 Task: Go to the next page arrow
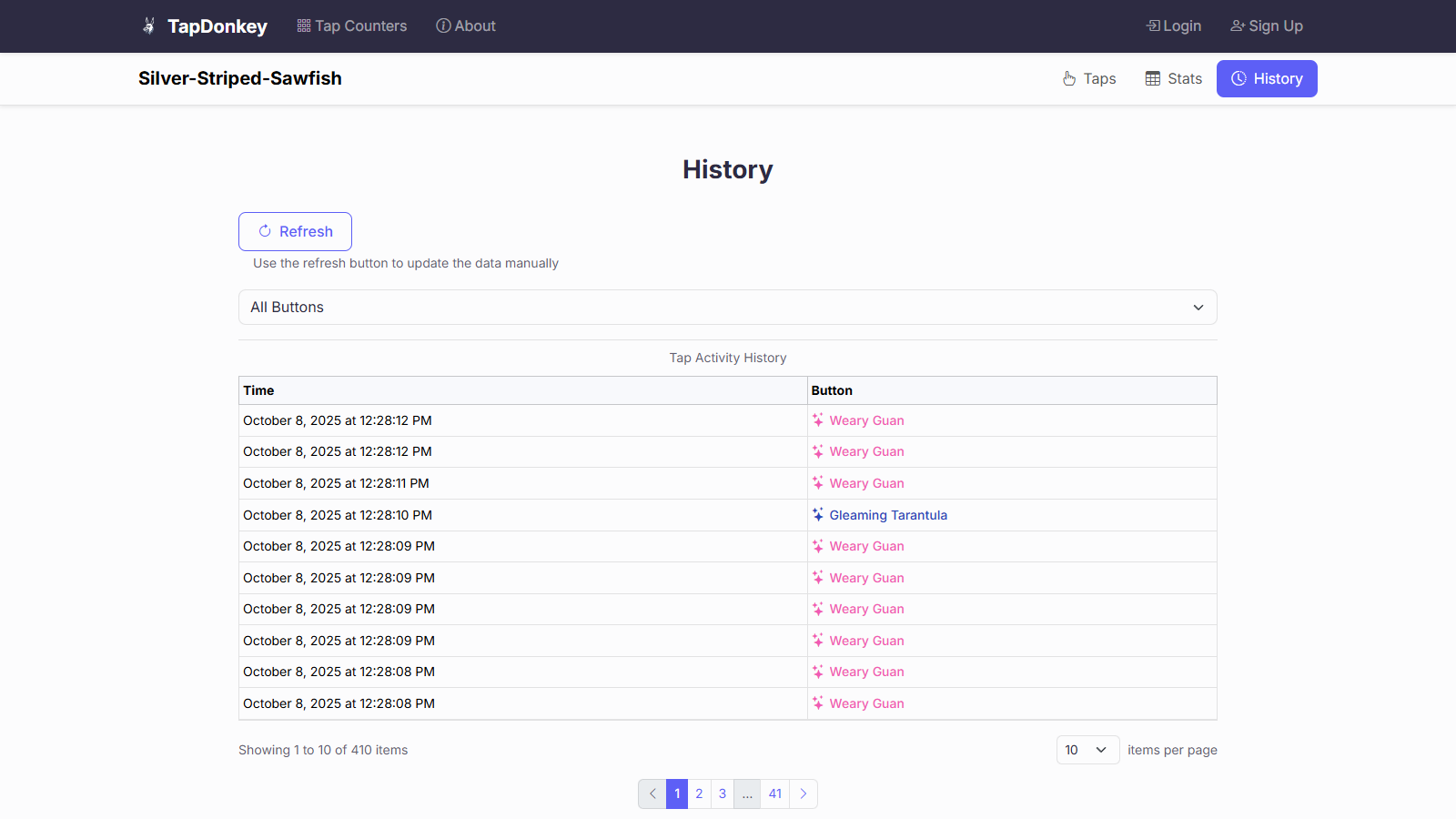tap(804, 794)
